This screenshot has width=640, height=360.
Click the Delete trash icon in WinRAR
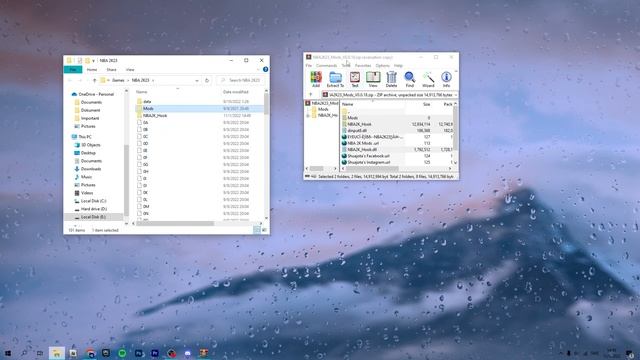point(391,79)
